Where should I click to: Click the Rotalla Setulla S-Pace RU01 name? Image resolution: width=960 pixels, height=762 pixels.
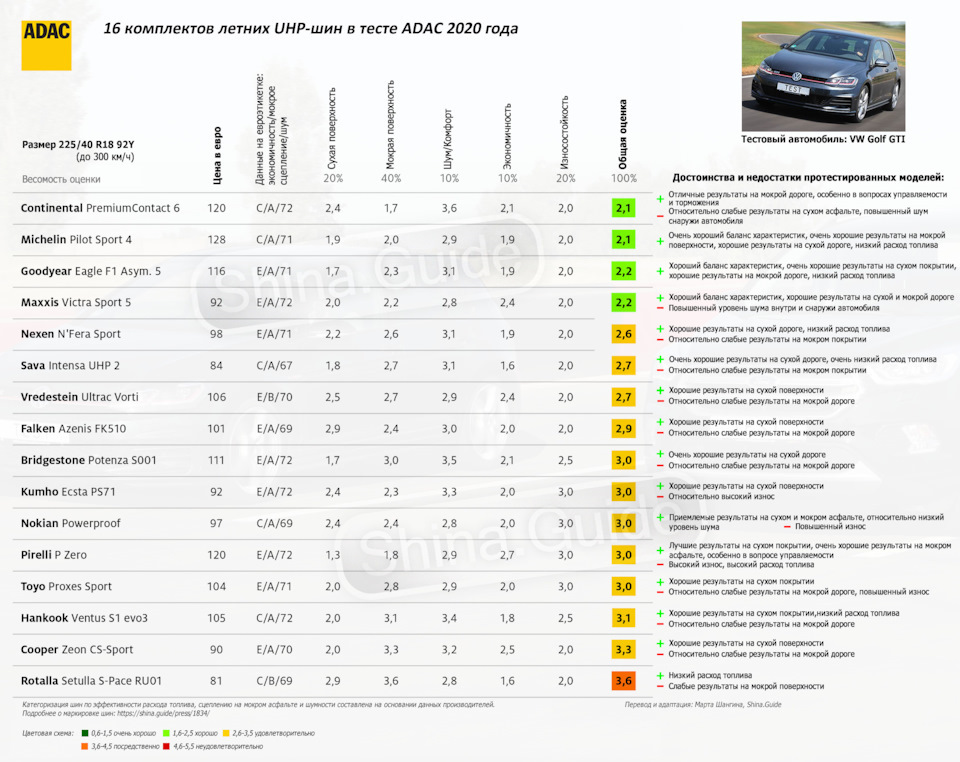pos(92,681)
